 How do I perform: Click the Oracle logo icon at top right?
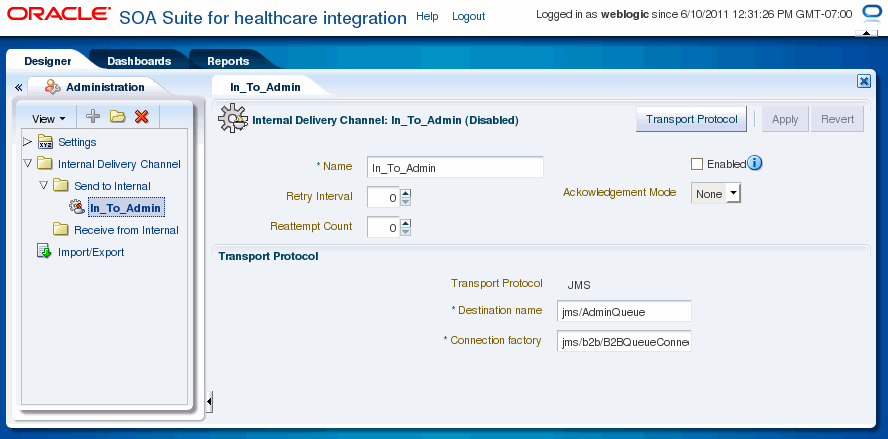(x=869, y=12)
